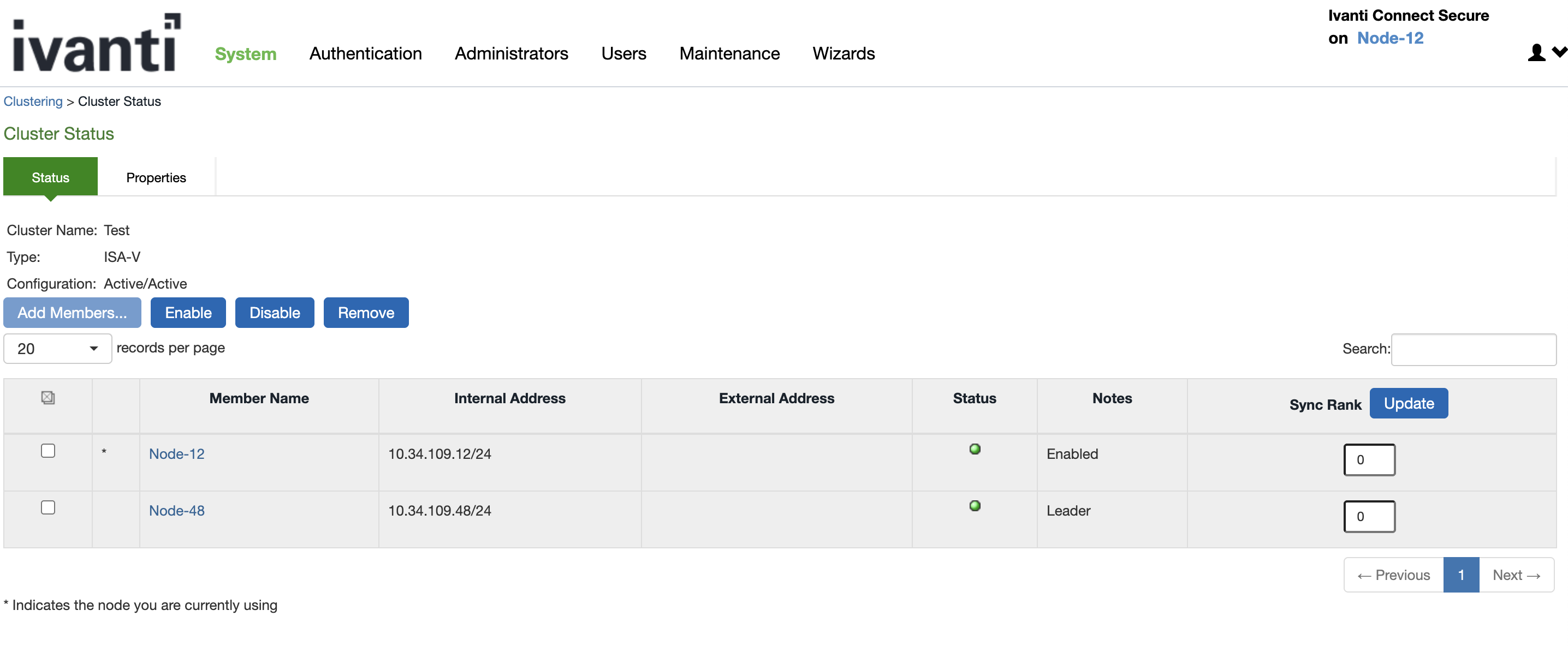Viewport: 1568px width, 646px height.
Task: Click the Clustering breadcrumb link
Action: 33,101
